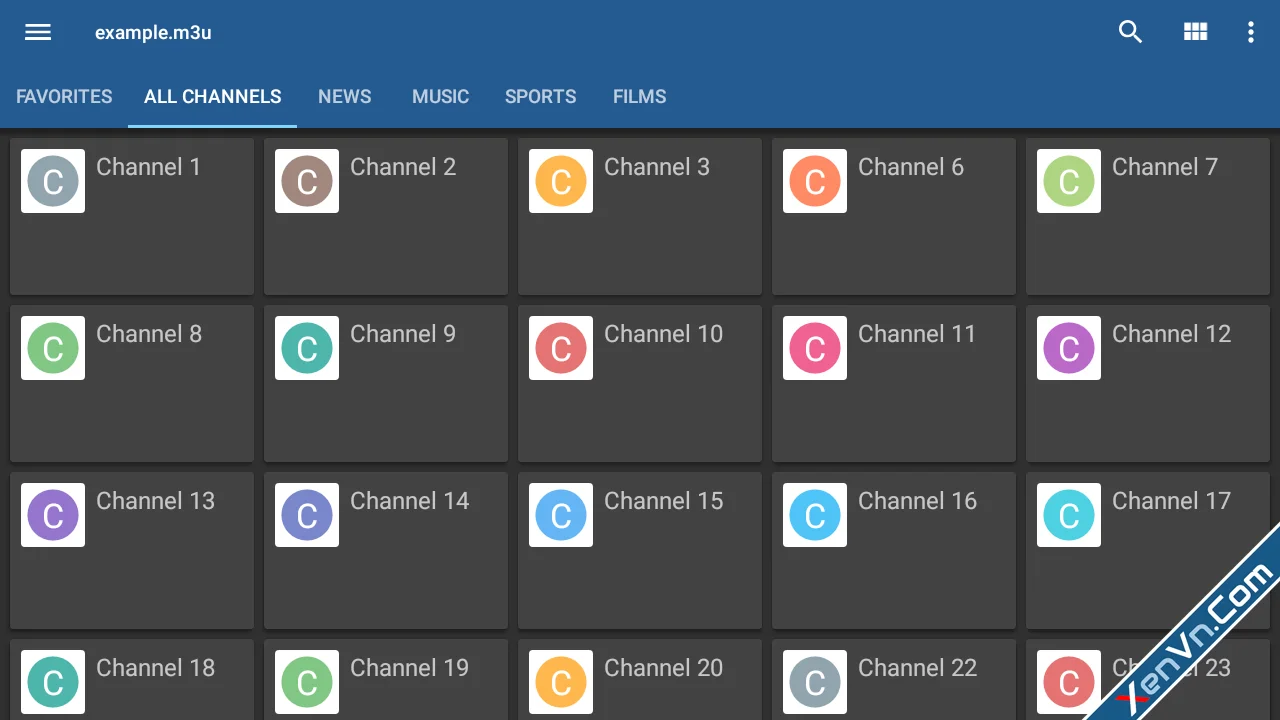Tap the Channel 6 label
The height and width of the screenshot is (720, 1280).
point(911,167)
